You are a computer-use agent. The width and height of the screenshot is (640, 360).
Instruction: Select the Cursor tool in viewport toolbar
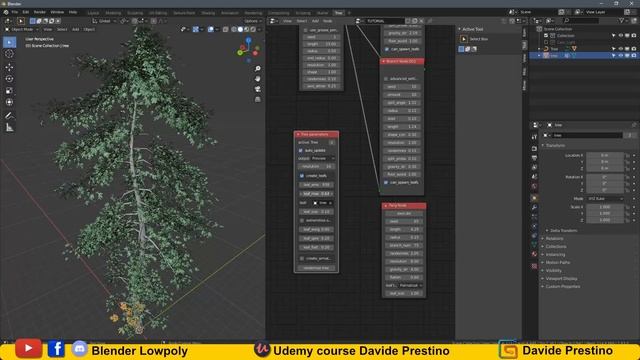9,54
